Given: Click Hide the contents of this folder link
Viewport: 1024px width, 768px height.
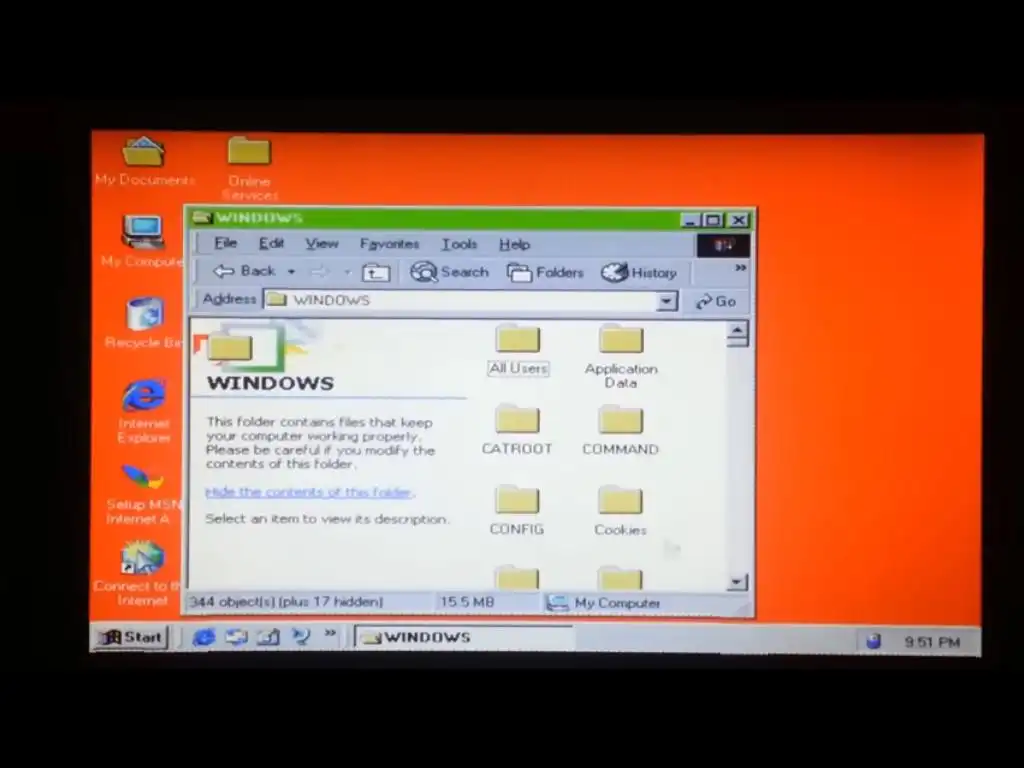Looking at the screenshot, I should pos(308,492).
